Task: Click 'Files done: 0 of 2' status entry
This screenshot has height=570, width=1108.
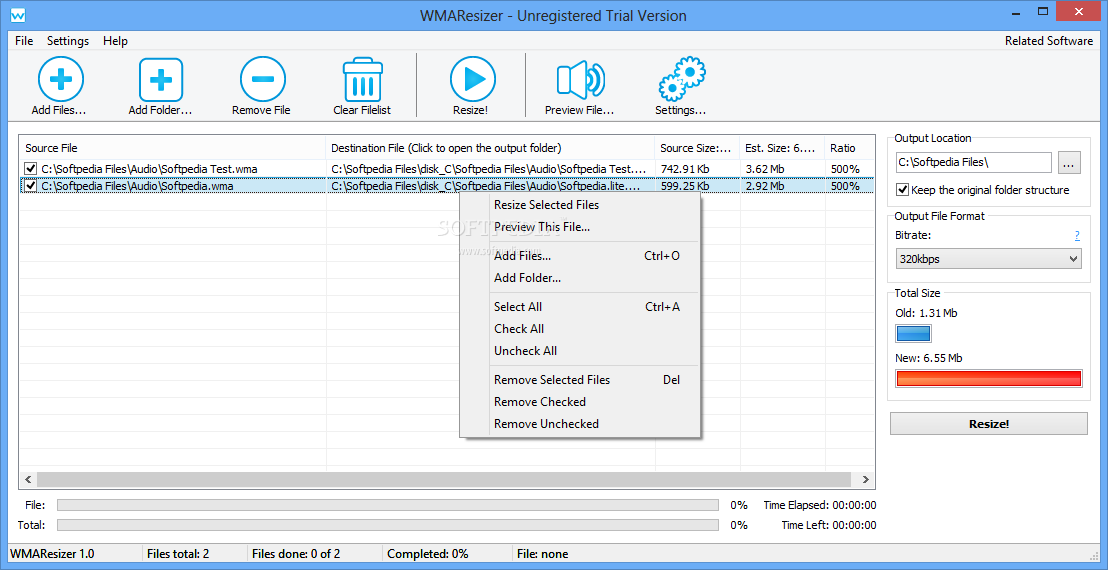Action: (296, 554)
